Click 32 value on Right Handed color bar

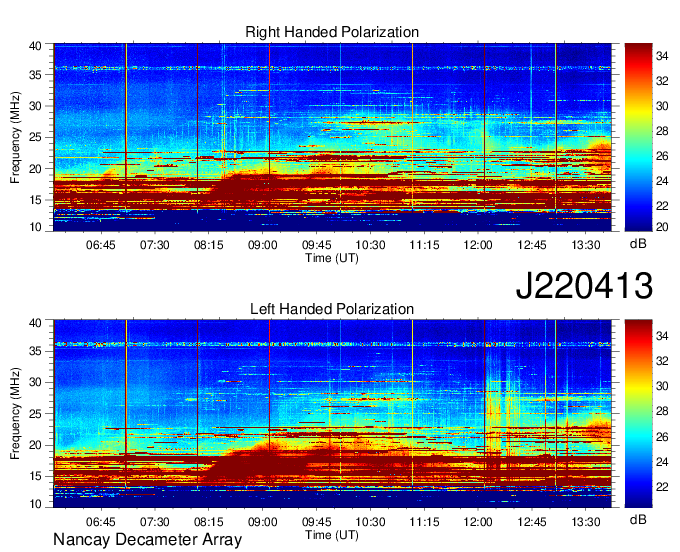[662, 81]
